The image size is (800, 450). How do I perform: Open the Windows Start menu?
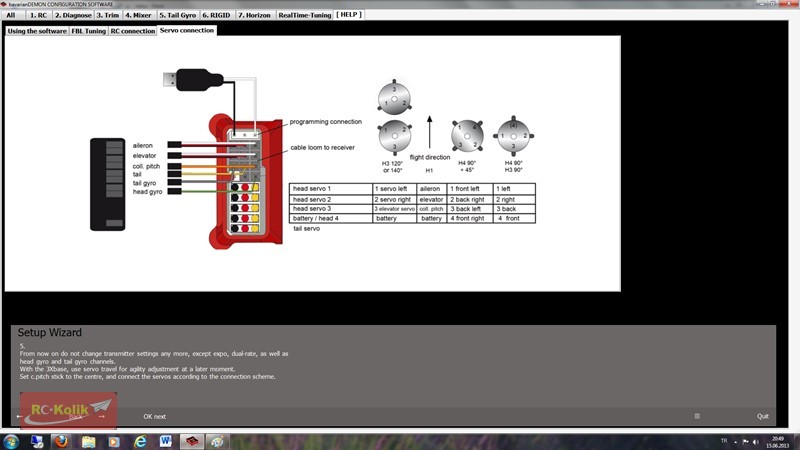tap(11, 441)
